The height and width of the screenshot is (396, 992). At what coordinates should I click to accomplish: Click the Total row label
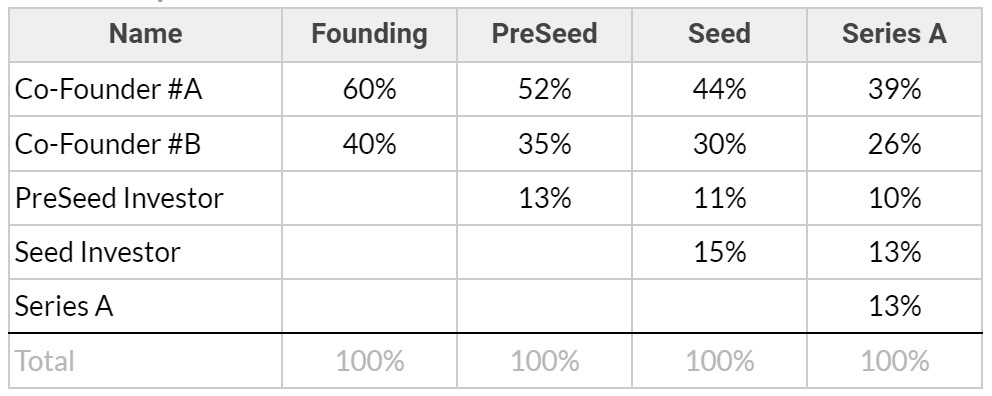[44, 361]
